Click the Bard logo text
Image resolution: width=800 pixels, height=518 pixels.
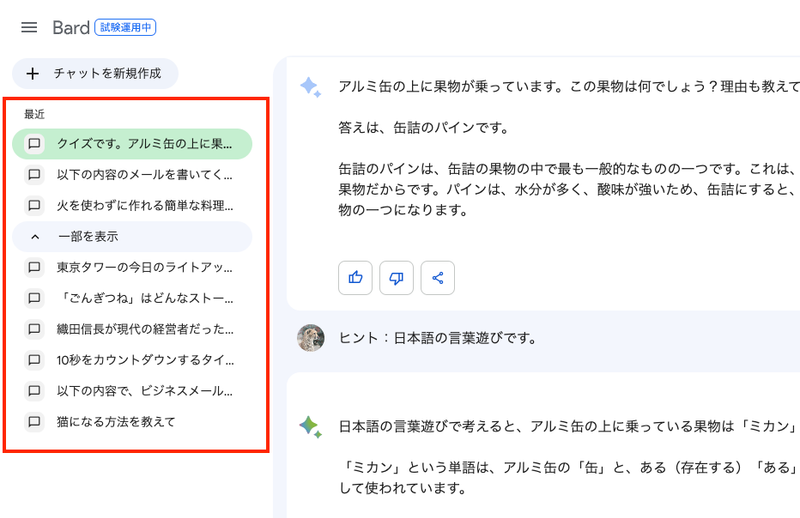71,28
